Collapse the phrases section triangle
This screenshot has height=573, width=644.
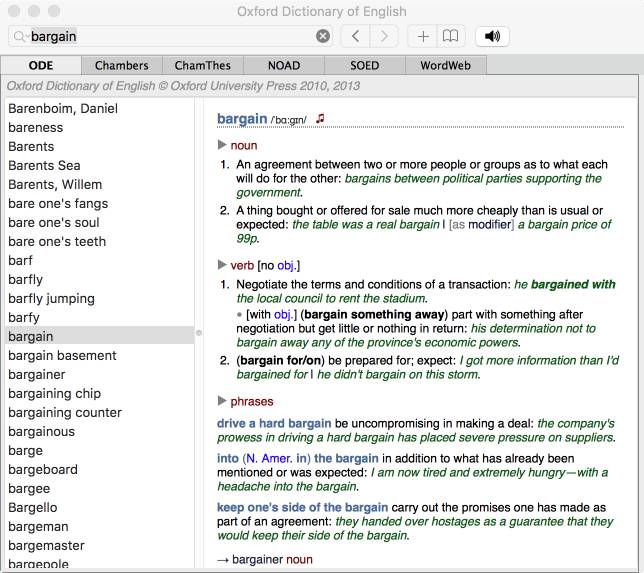222,400
